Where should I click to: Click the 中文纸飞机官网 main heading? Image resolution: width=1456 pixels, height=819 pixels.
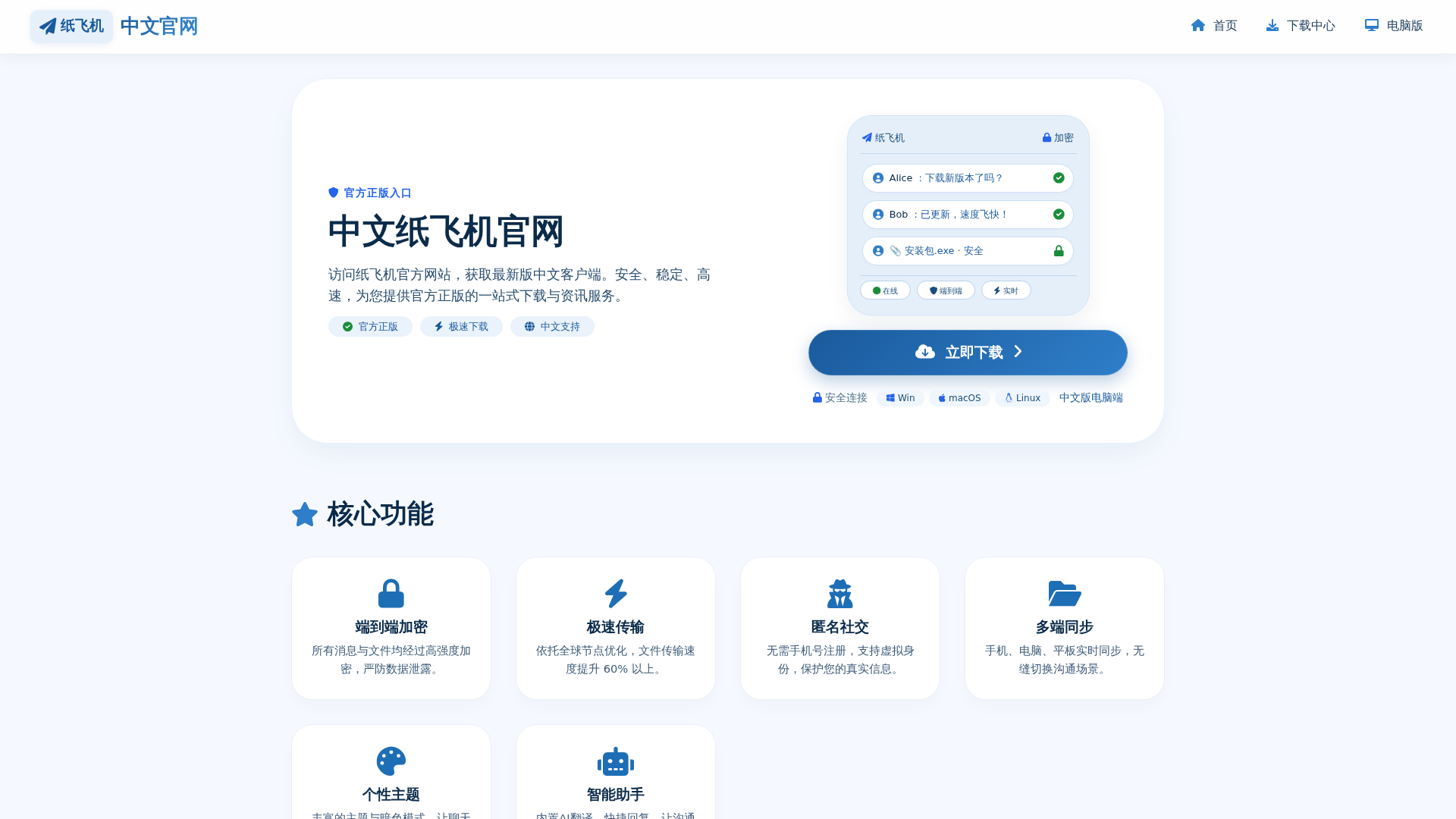(x=446, y=231)
